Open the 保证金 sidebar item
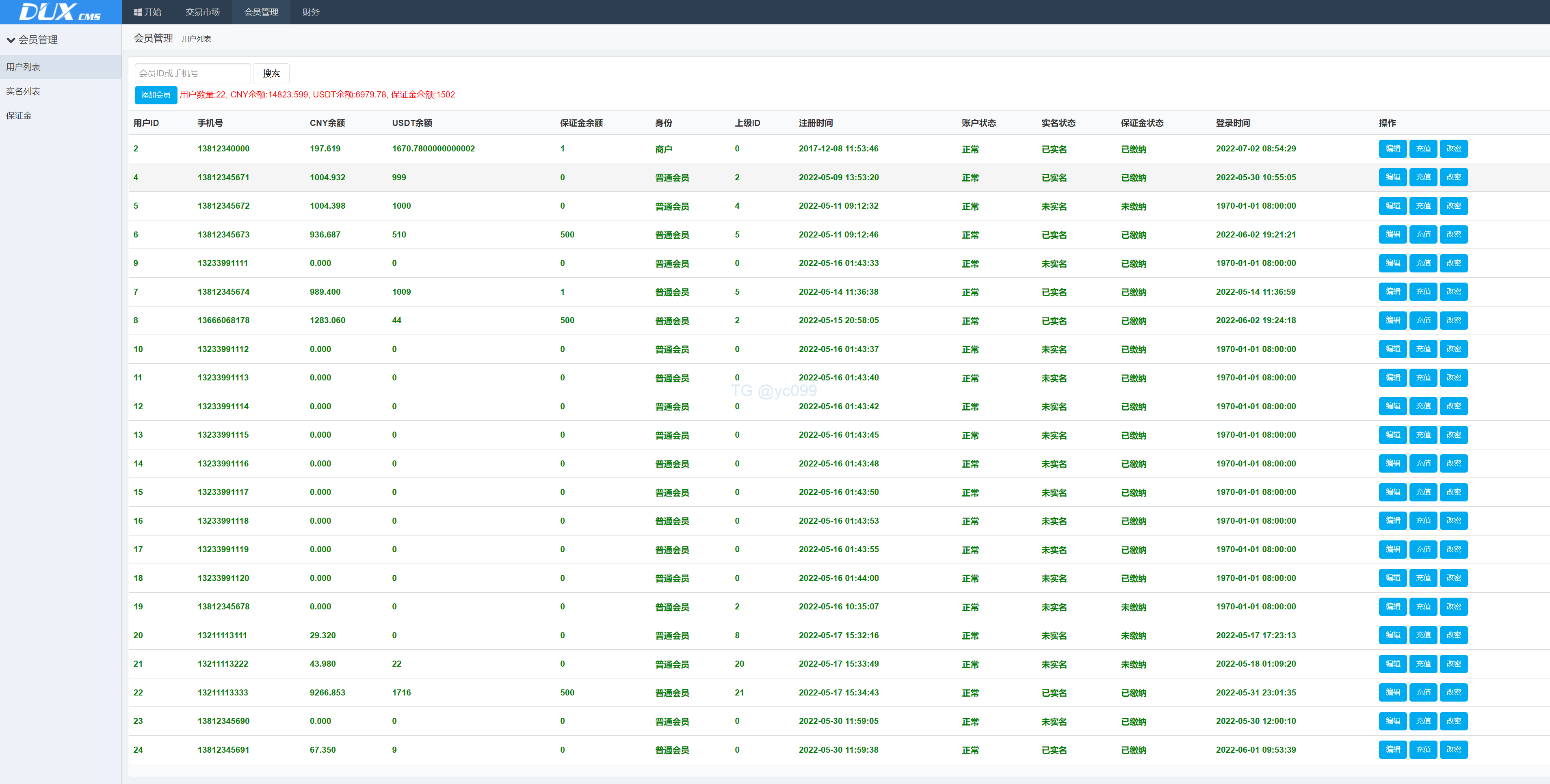Image resolution: width=1550 pixels, height=784 pixels. tap(19, 115)
